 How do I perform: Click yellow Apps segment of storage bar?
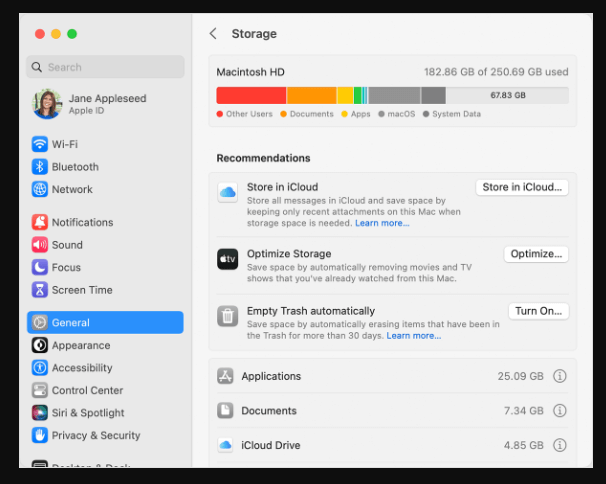point(345,95)
